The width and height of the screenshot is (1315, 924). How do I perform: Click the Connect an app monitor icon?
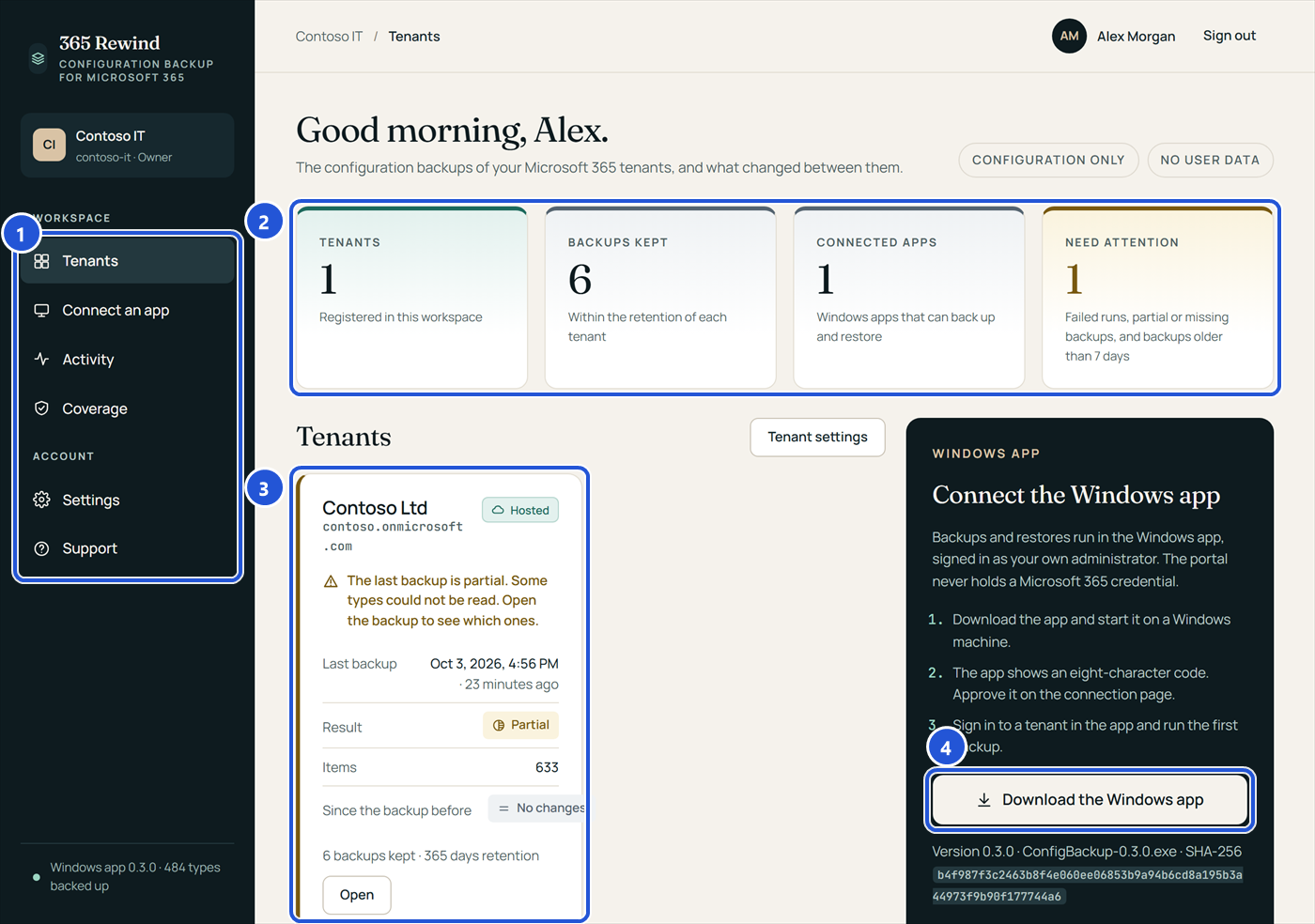(x=41, y=311)
